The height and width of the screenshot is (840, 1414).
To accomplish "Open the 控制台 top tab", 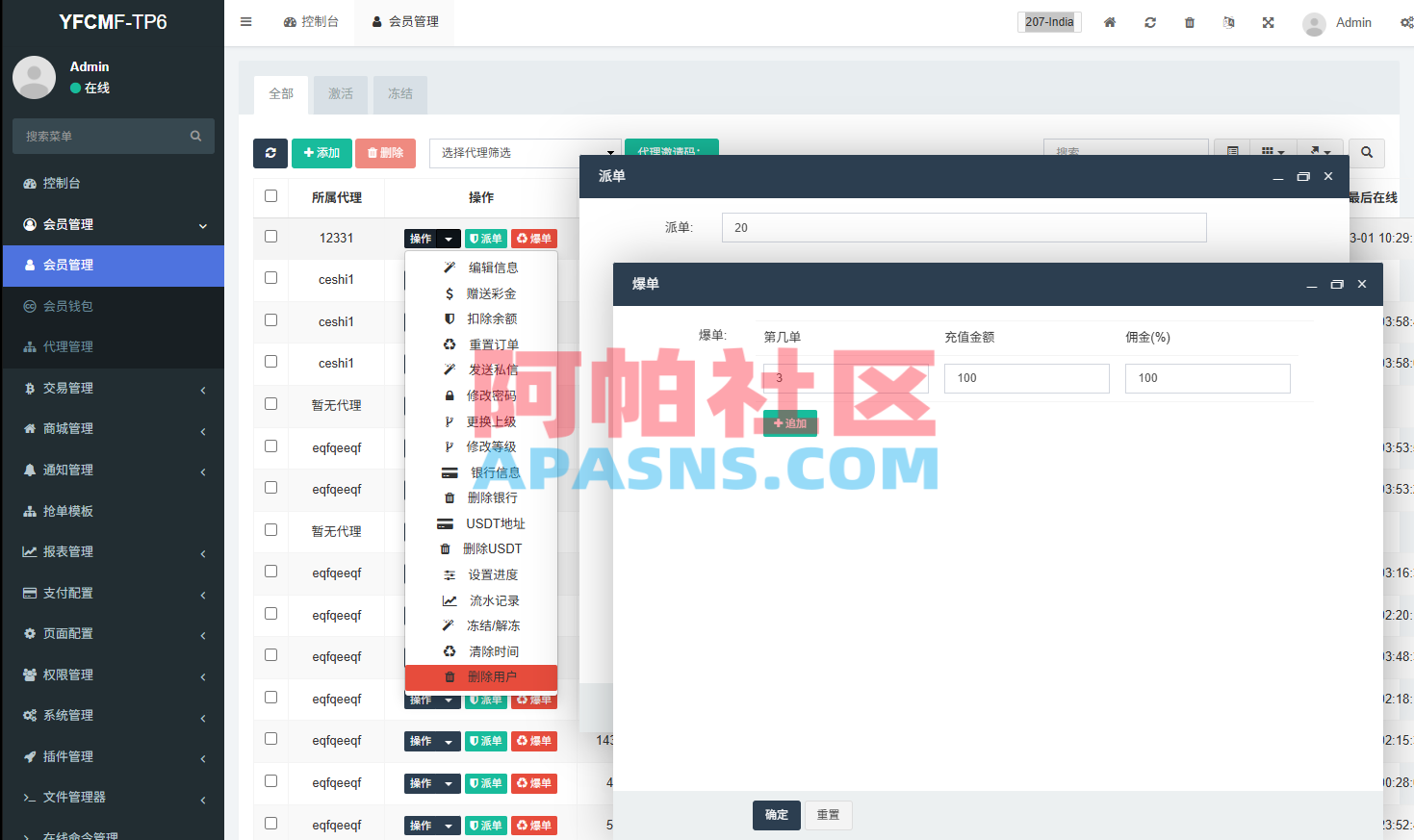I will coord(311,22).
